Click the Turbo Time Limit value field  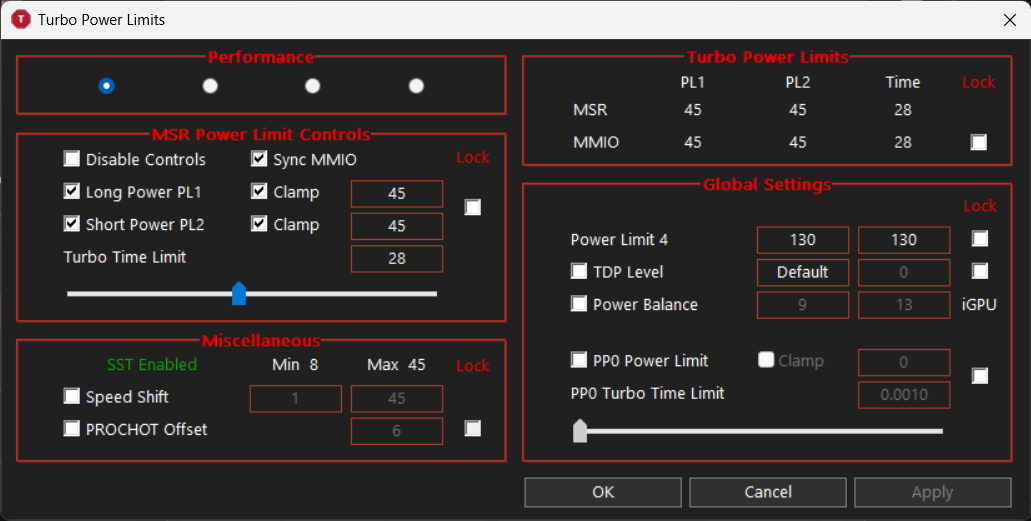pyautogui.click(x=397, y=259)
